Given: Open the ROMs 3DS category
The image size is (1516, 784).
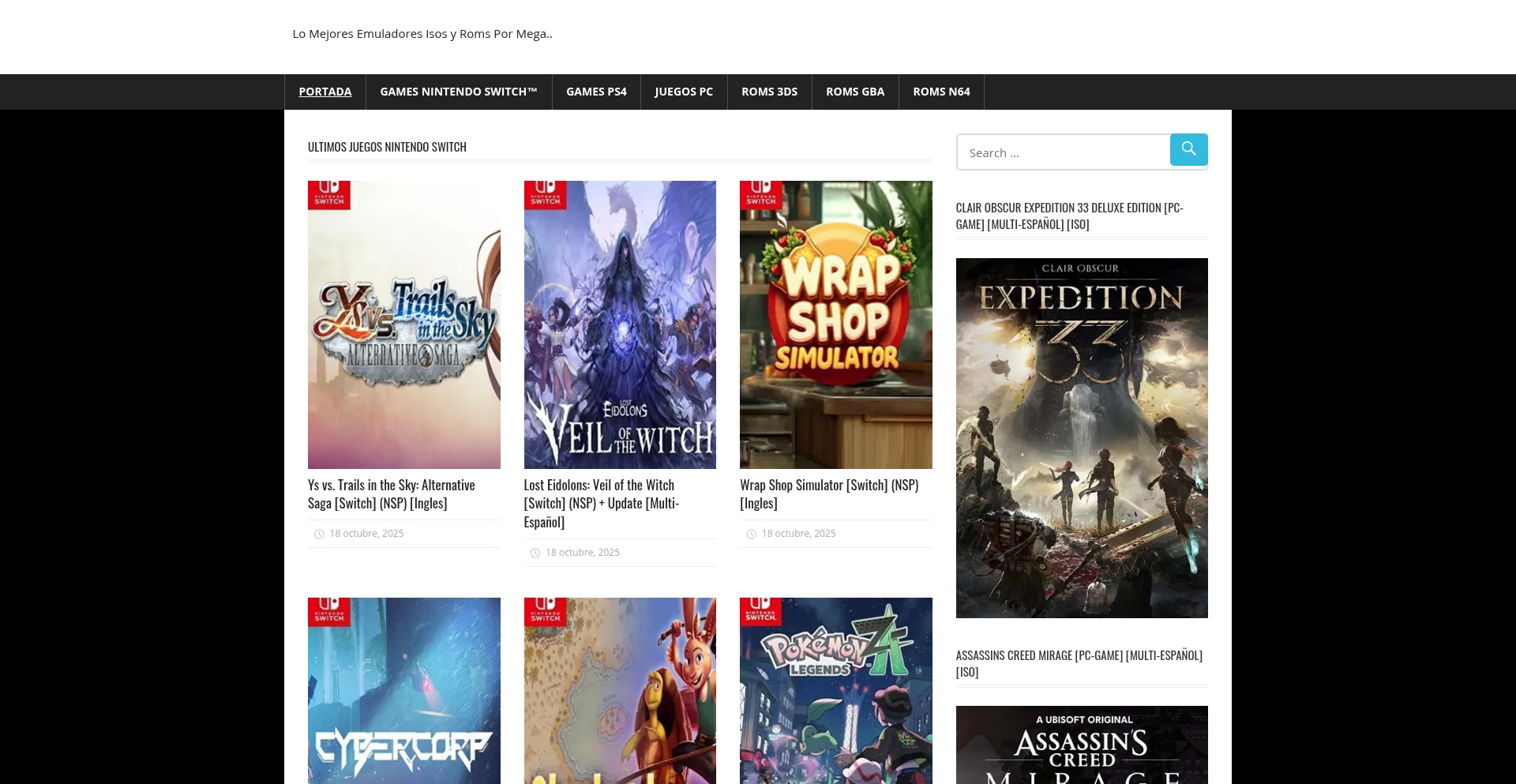Looking at the screenshot, I should pyautogui.click(x=769, y=92).
